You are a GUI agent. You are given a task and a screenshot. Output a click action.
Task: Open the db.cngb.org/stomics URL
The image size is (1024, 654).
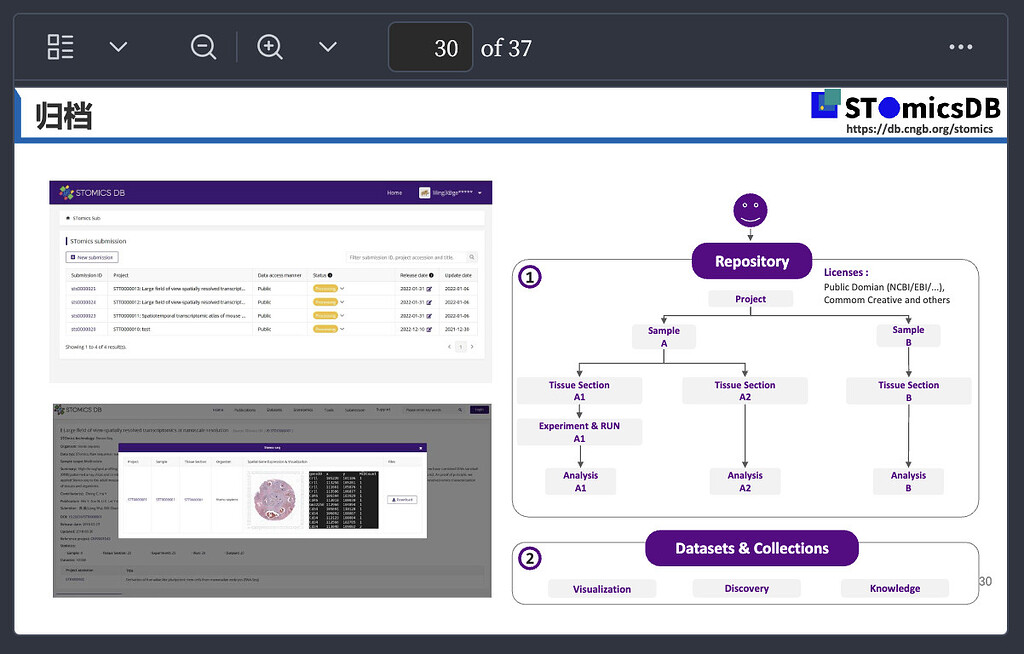click(919, 129)
